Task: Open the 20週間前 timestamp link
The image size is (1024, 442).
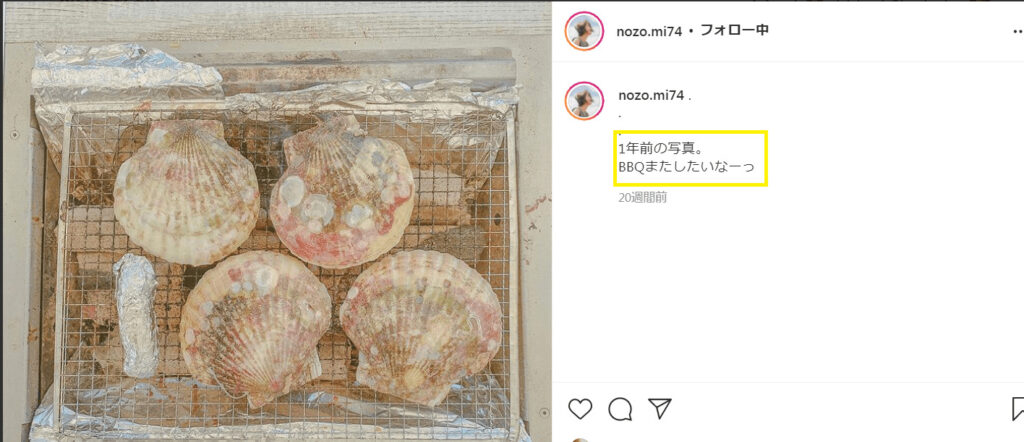Action: [x=643, y=198]
